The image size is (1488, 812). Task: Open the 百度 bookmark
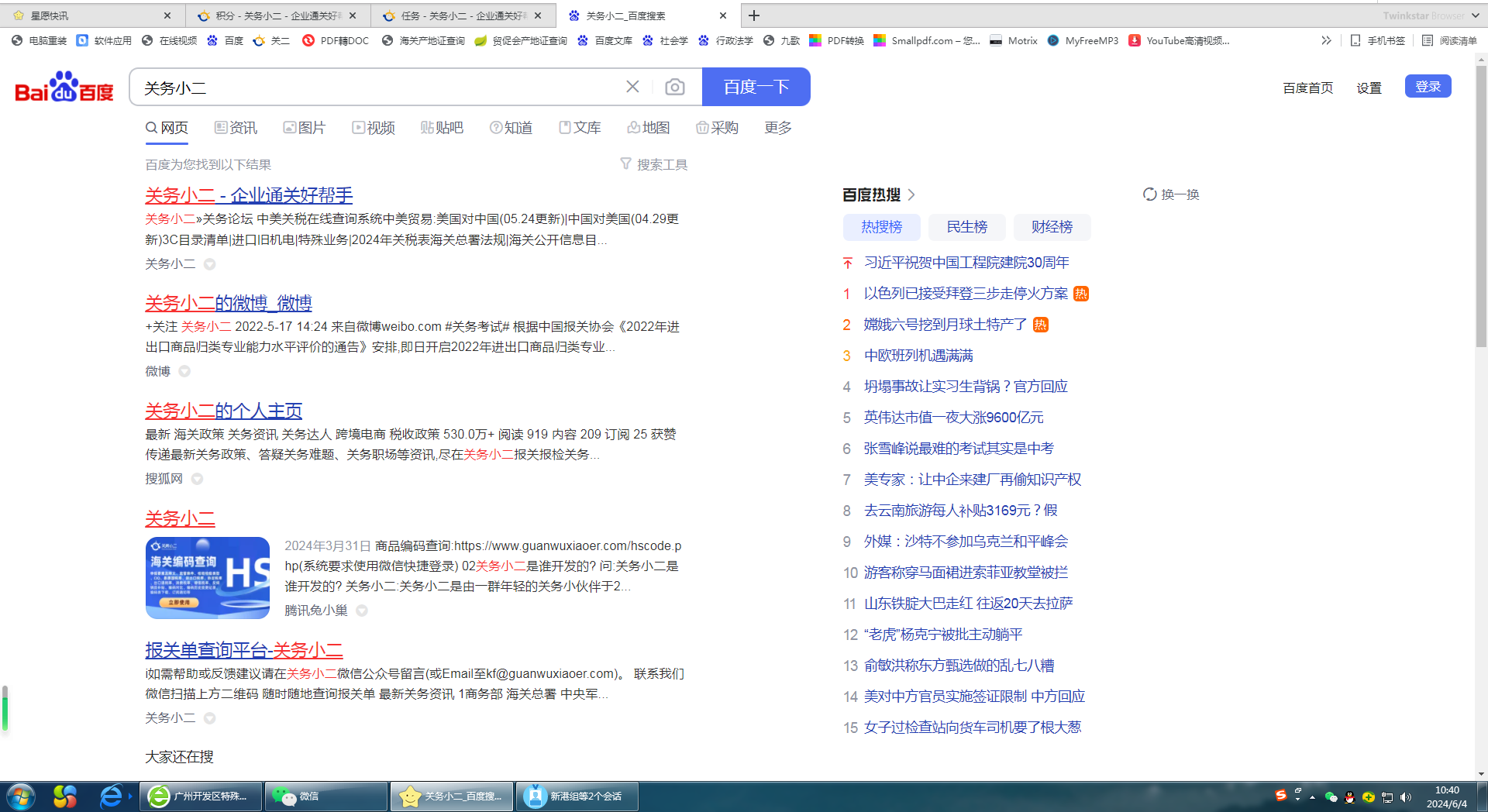tap(226, 40)
